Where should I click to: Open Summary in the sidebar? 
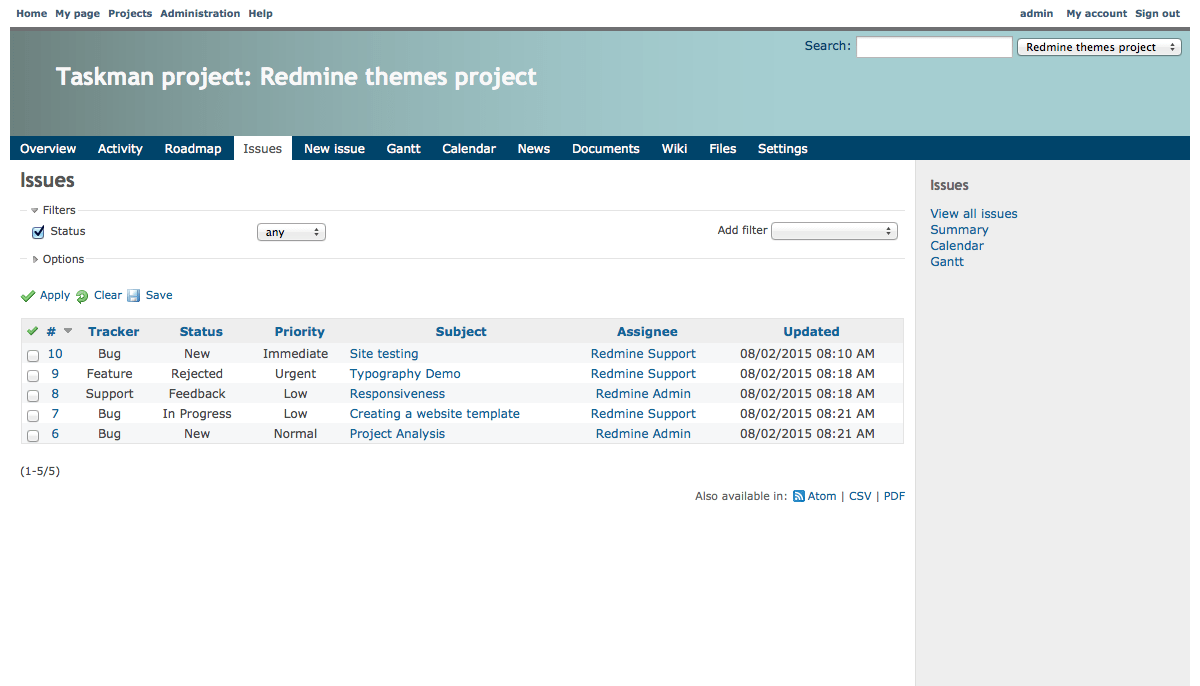click(959, 230)
